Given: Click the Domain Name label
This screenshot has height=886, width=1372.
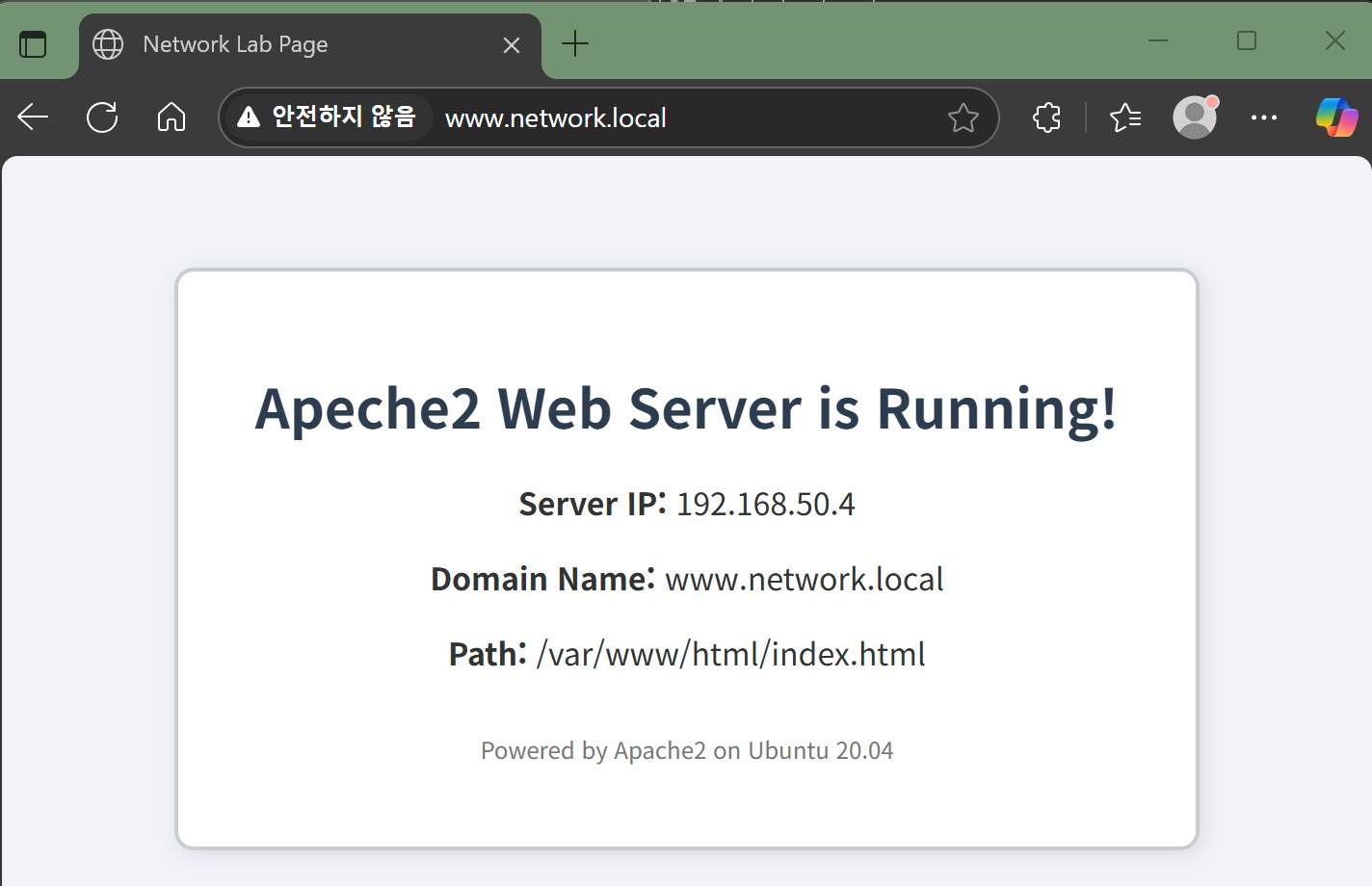Looking at the screenshot, I should coord(542,579).
